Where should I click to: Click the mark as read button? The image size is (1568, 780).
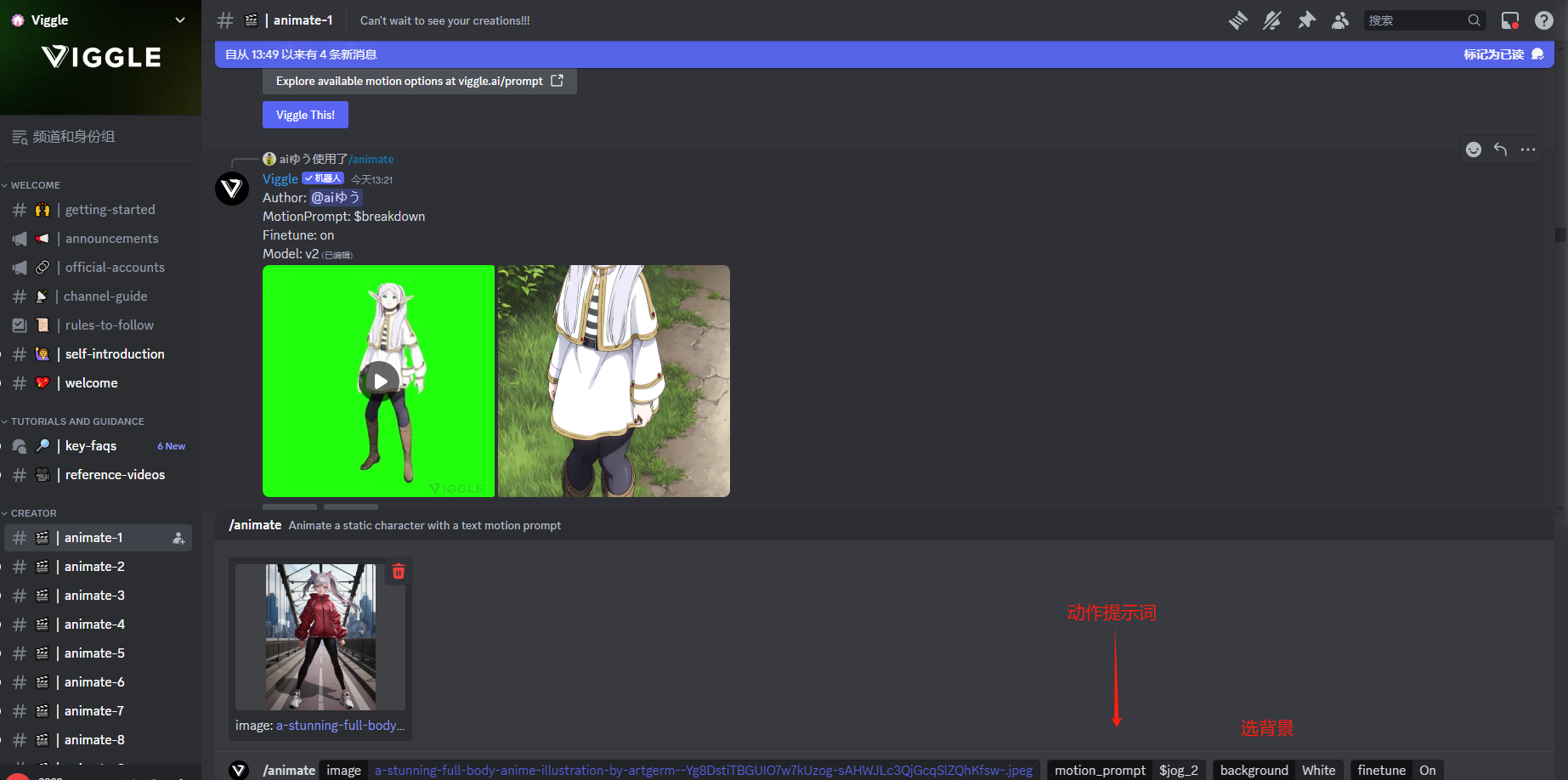[1503, 54]
